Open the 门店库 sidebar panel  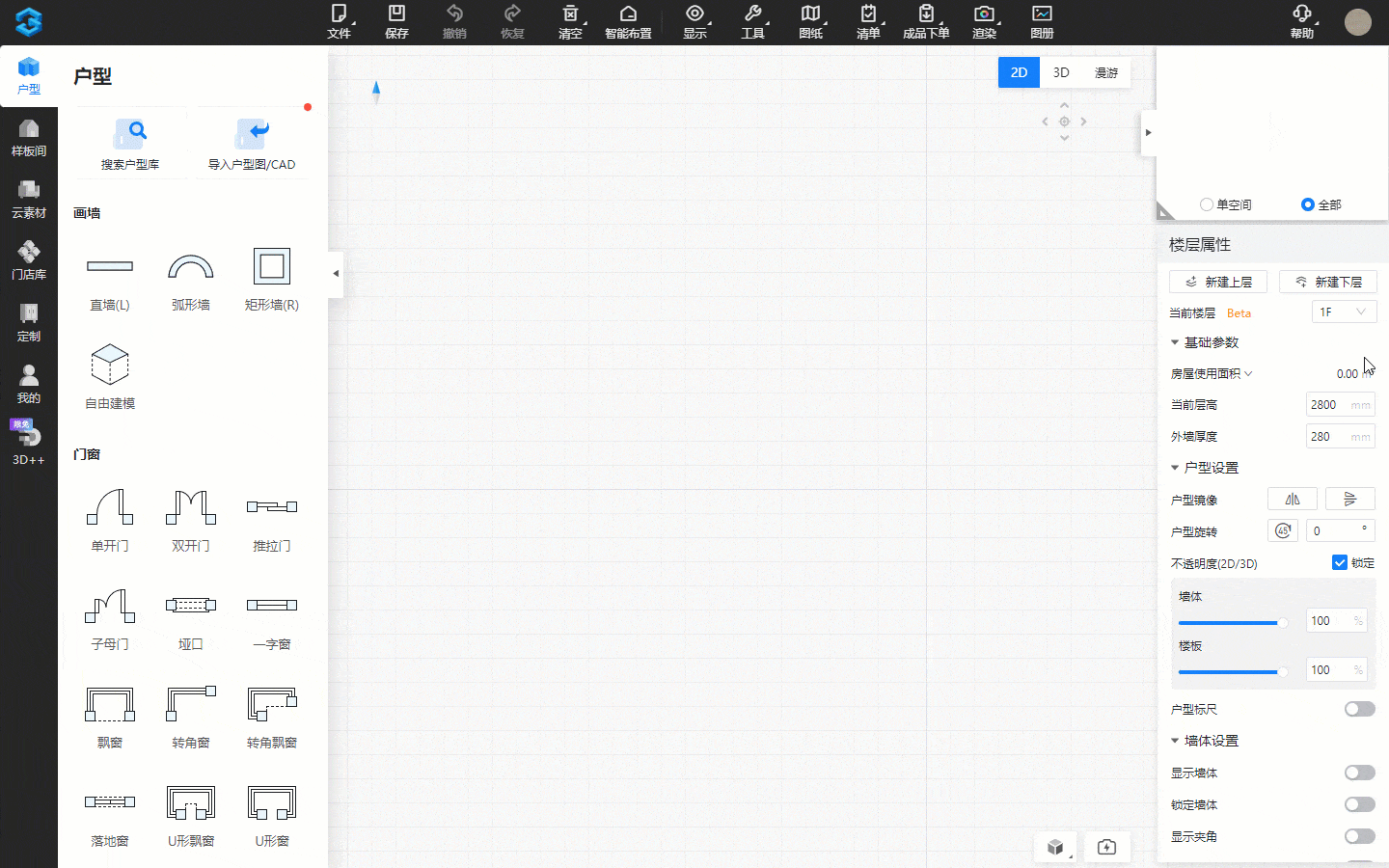pyautogui.click(x=29, y=262)
